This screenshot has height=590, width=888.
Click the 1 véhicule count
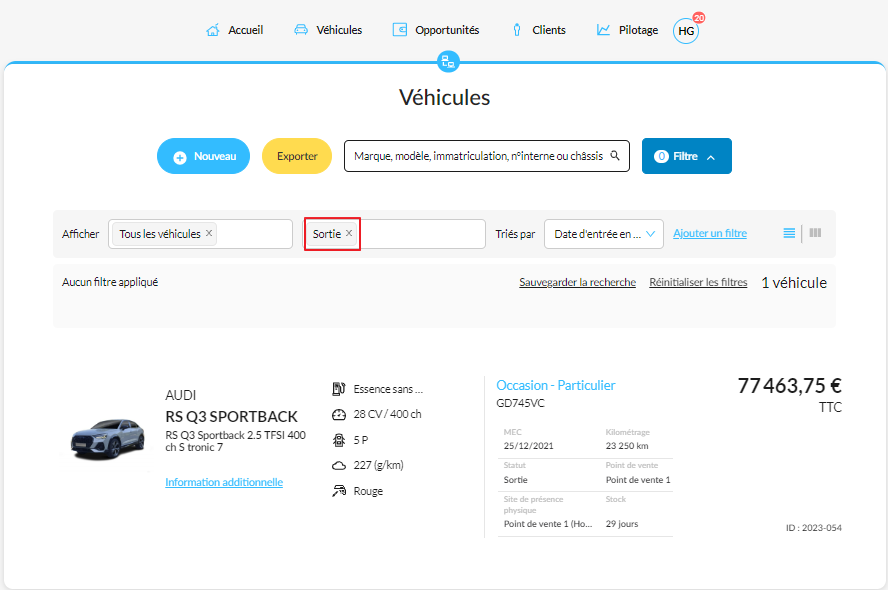pos(794,283)
